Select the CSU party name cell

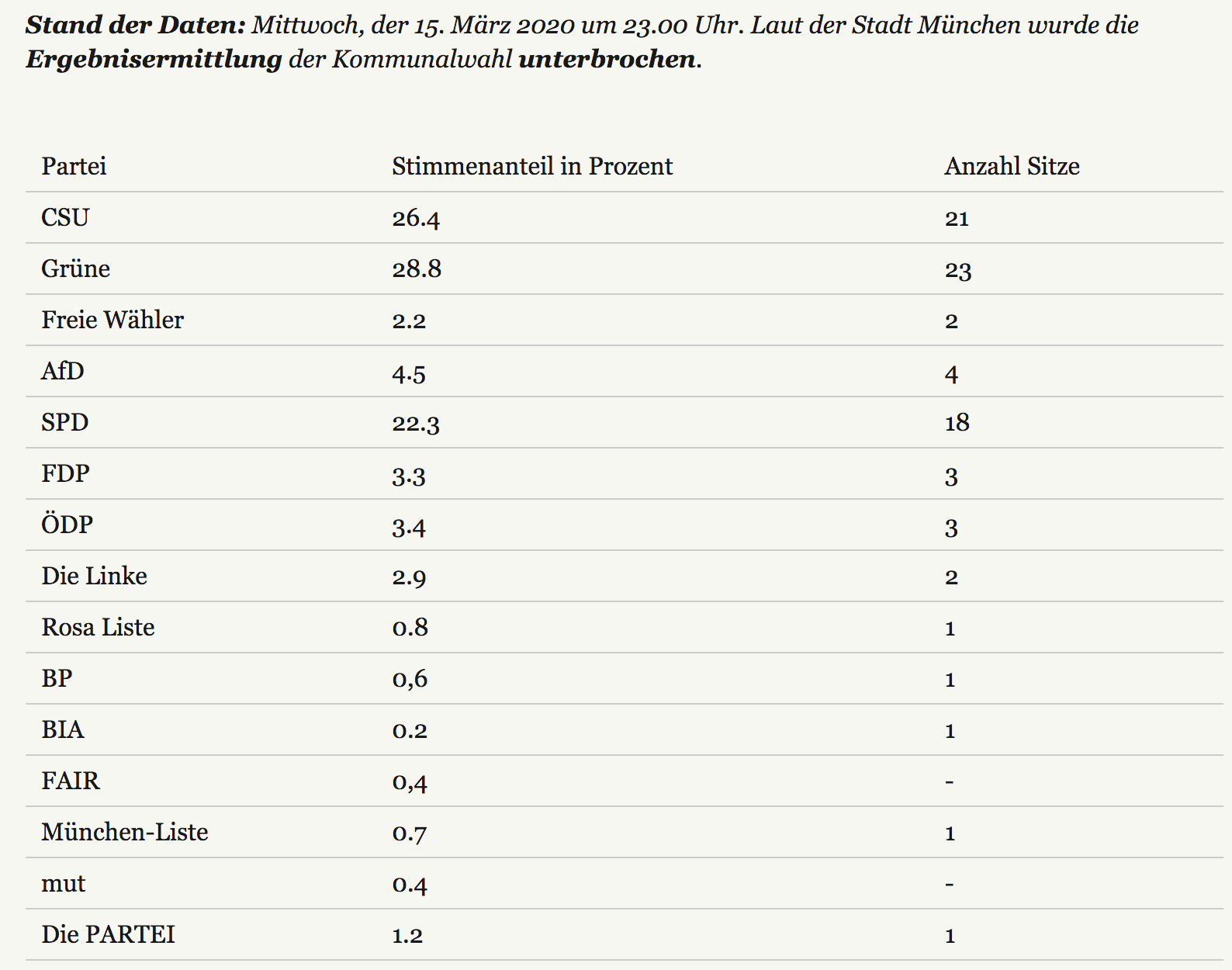tap(65, 217)
